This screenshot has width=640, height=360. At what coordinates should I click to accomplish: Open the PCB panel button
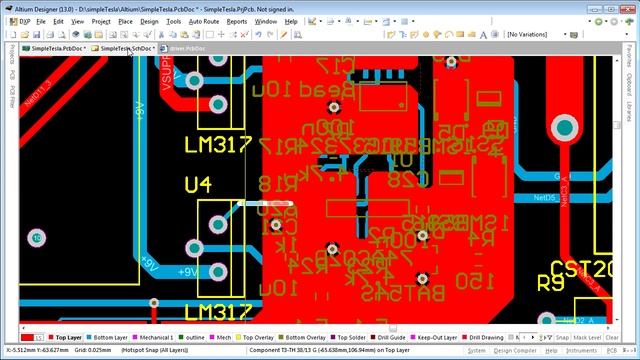[x=612, y=351]
